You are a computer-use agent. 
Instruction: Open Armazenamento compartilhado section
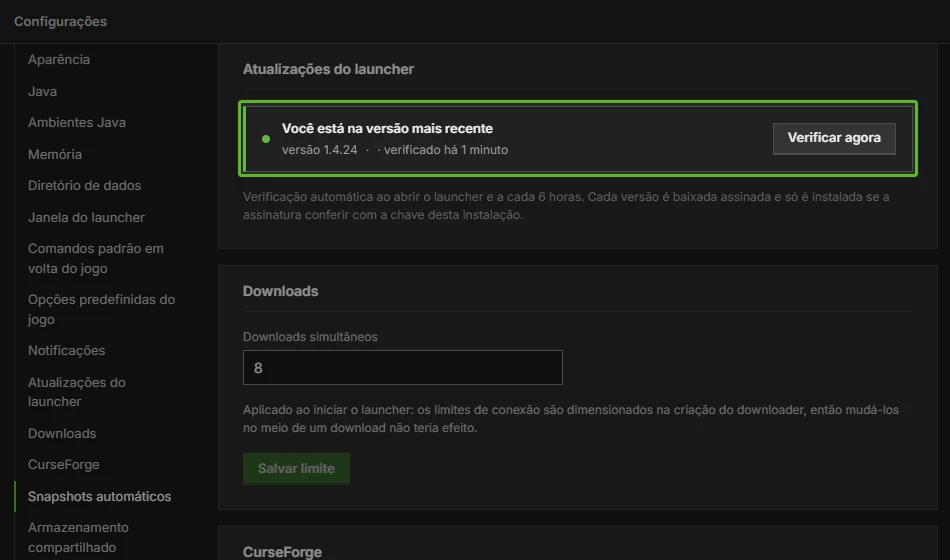(78, 537)
